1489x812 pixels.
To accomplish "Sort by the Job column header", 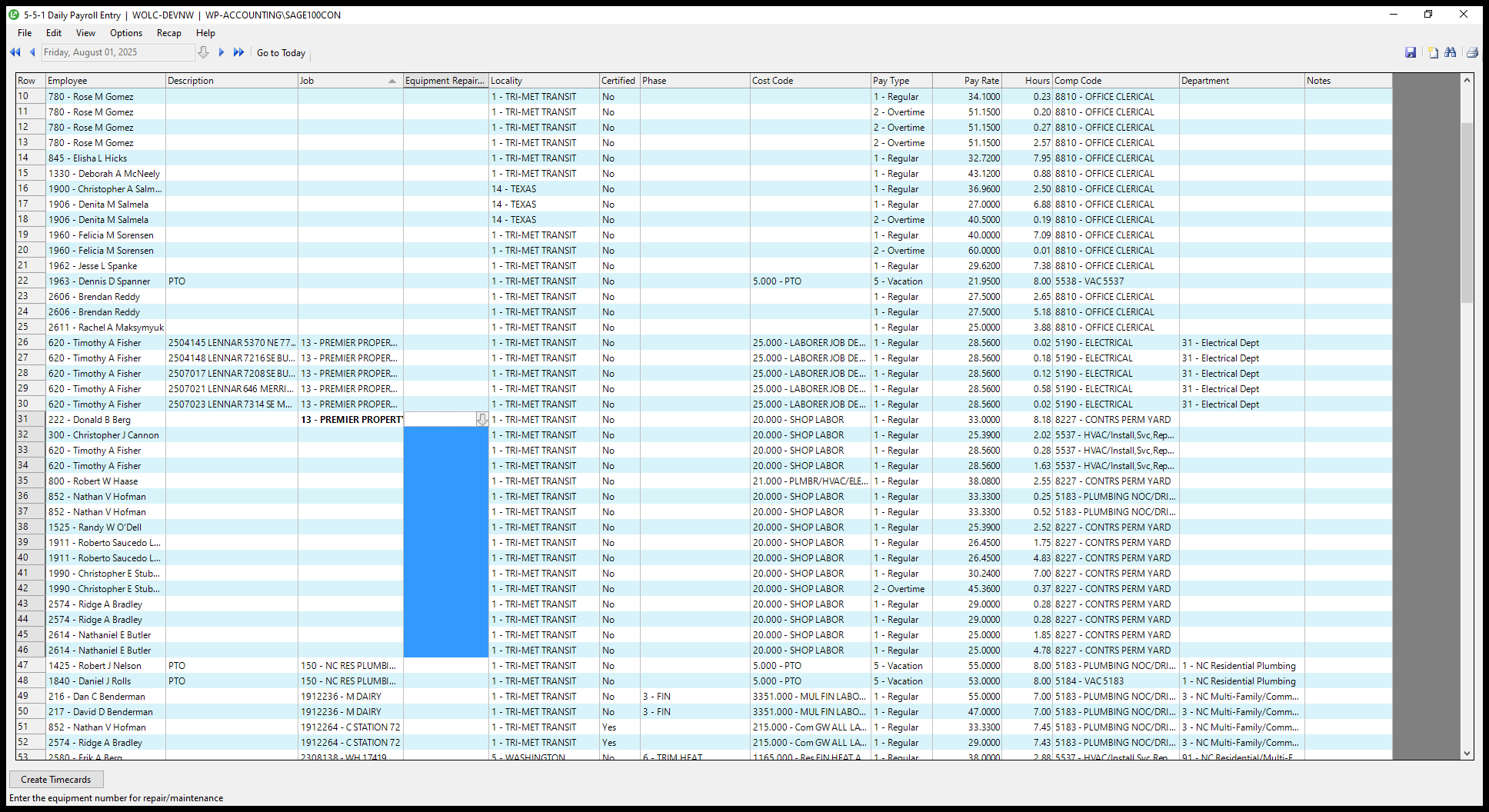I will [x=350, y=81].
